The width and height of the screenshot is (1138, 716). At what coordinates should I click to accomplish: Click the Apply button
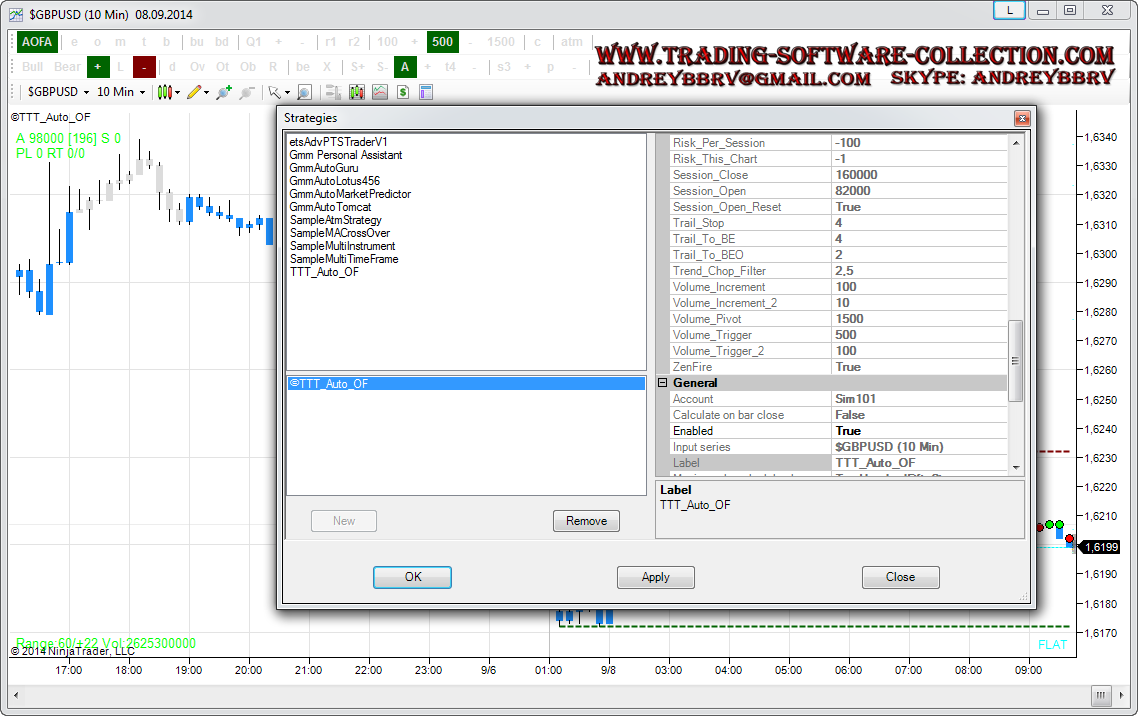coord(655,577)
